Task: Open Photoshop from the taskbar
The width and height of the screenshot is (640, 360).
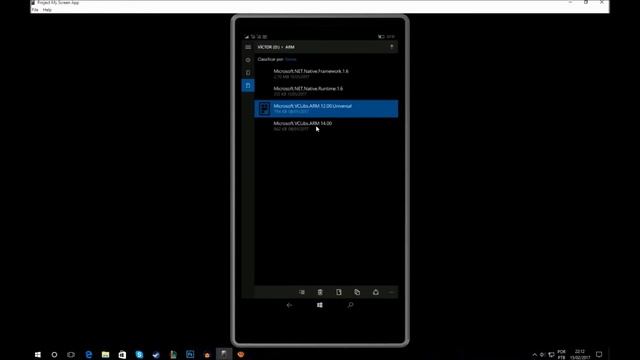Action: click(x=190, y=354)
